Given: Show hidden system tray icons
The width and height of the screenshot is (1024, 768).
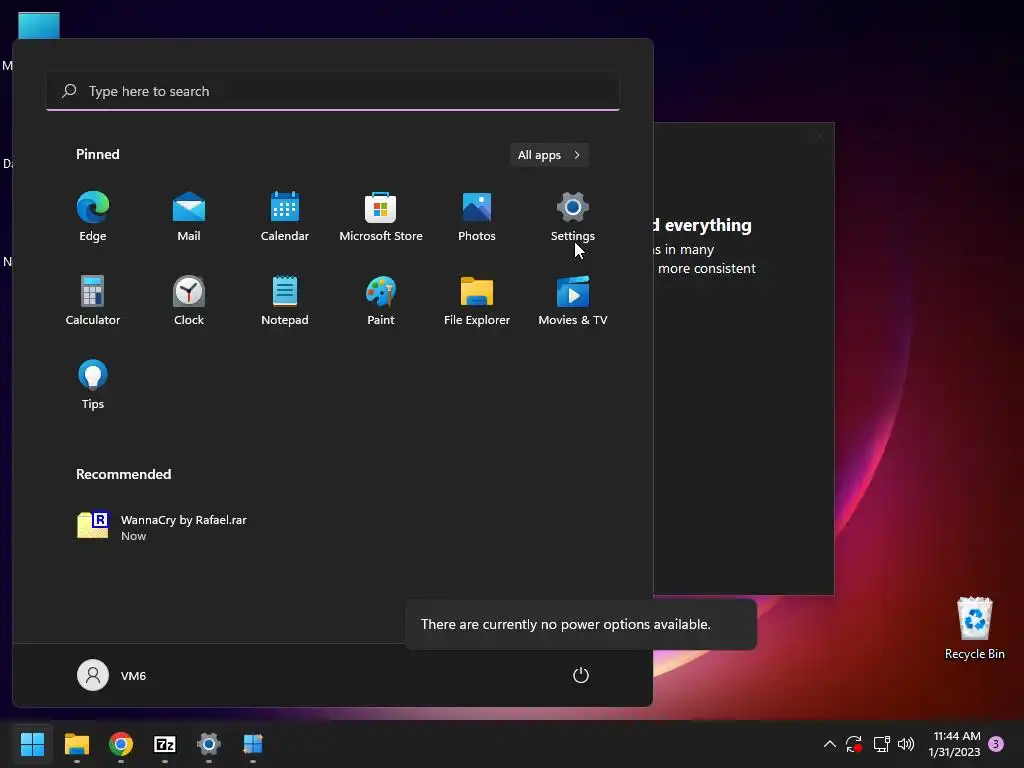Looking at the screenshot, I should pos(829,744).
